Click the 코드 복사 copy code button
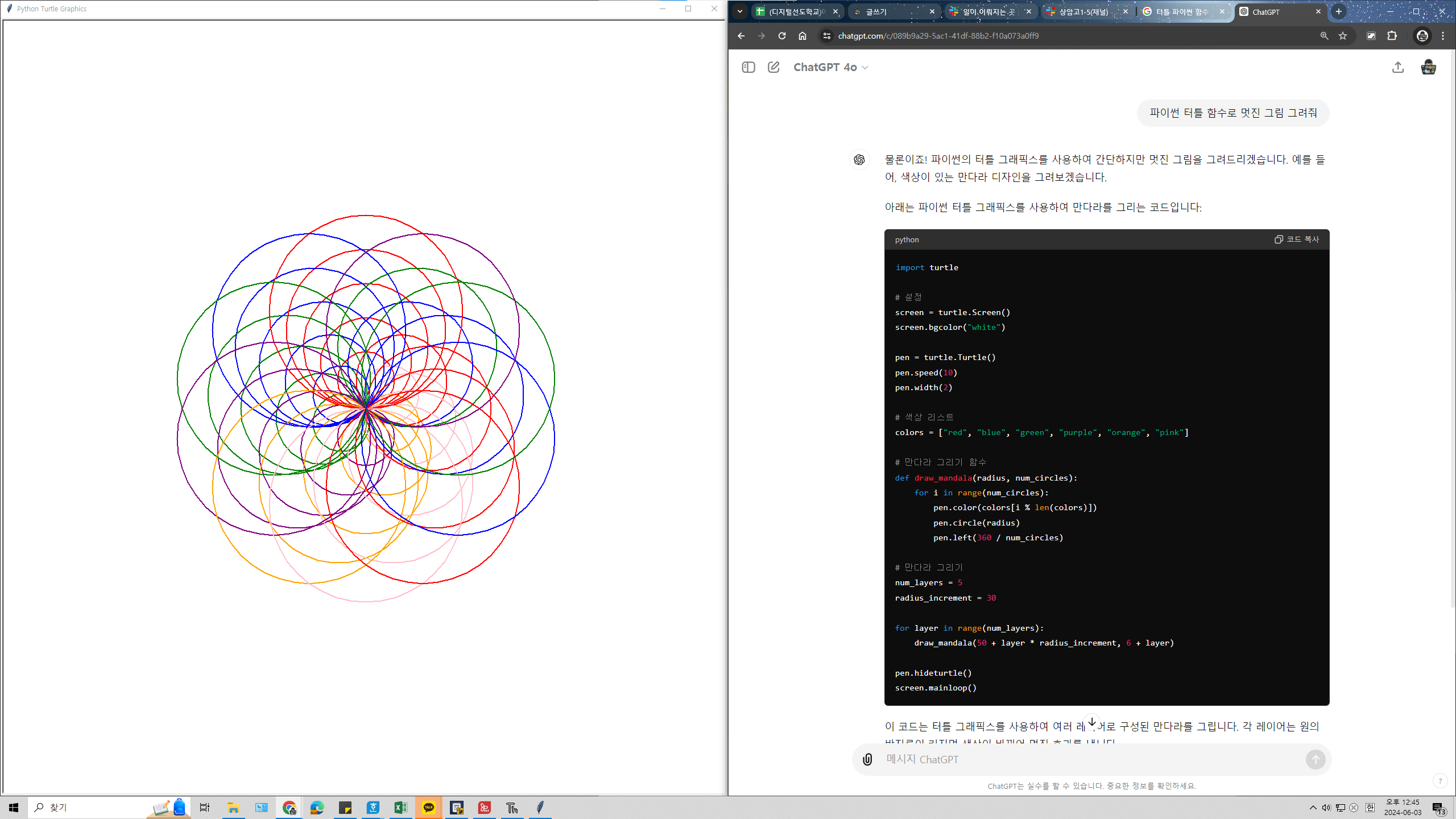The width and height of the screenshot is (1456, 819). click(1297, 239)
